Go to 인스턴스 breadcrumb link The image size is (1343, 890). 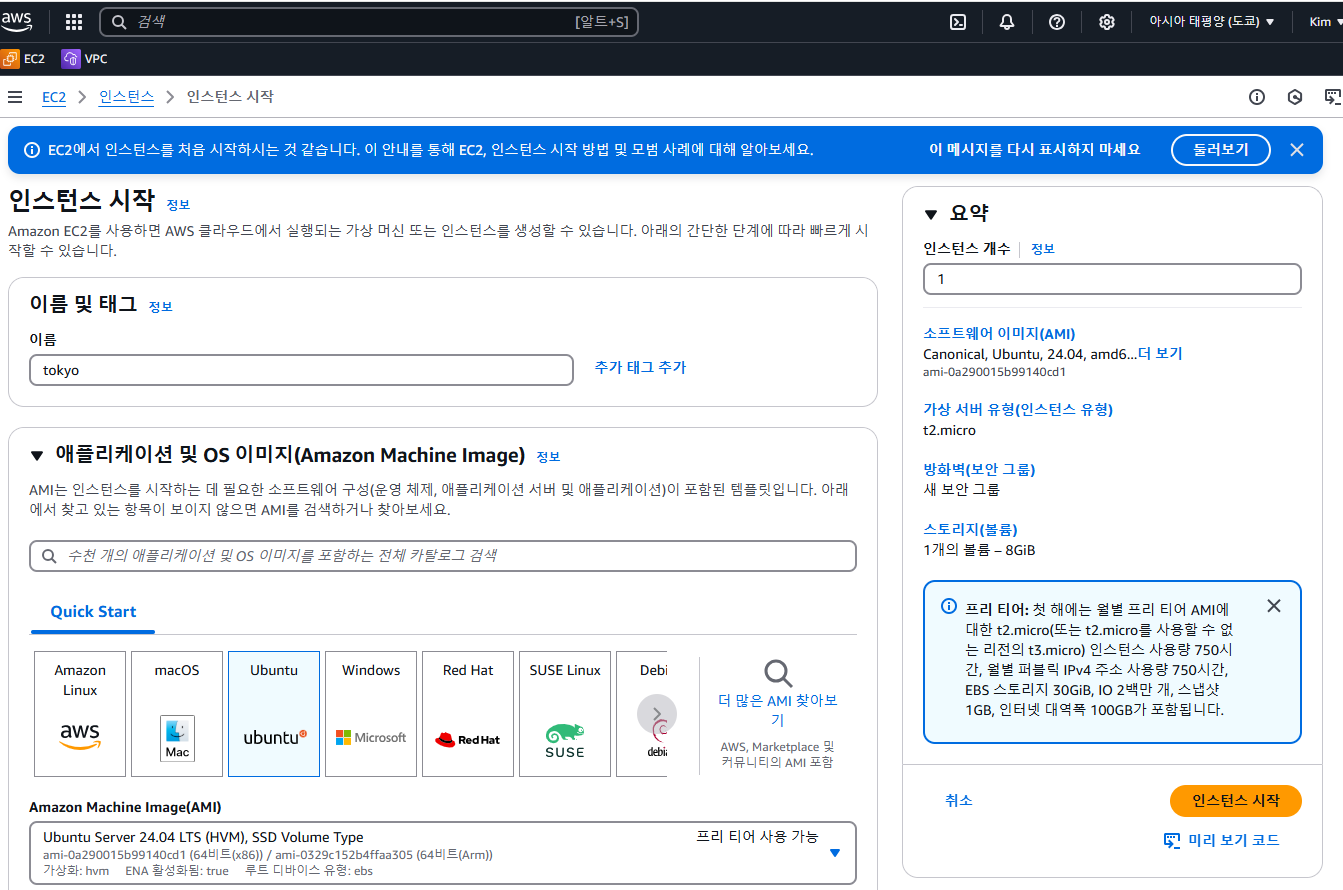tap(126, 97)
